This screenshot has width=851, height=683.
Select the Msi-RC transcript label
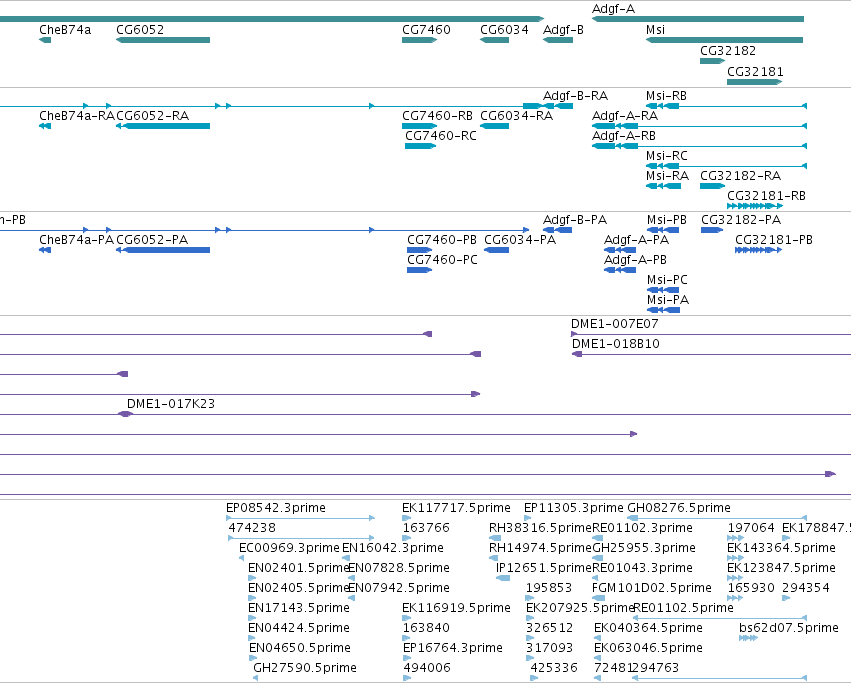click(666, 156)
